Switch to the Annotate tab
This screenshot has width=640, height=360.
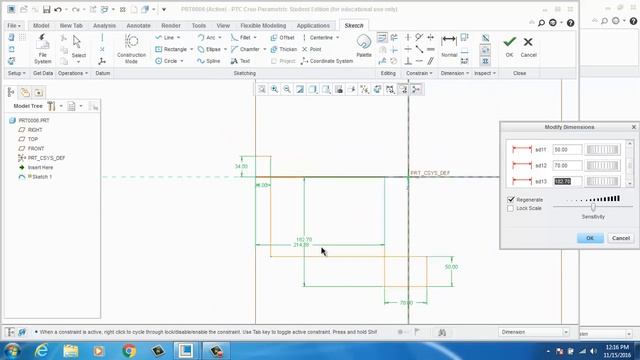[138, 26]
